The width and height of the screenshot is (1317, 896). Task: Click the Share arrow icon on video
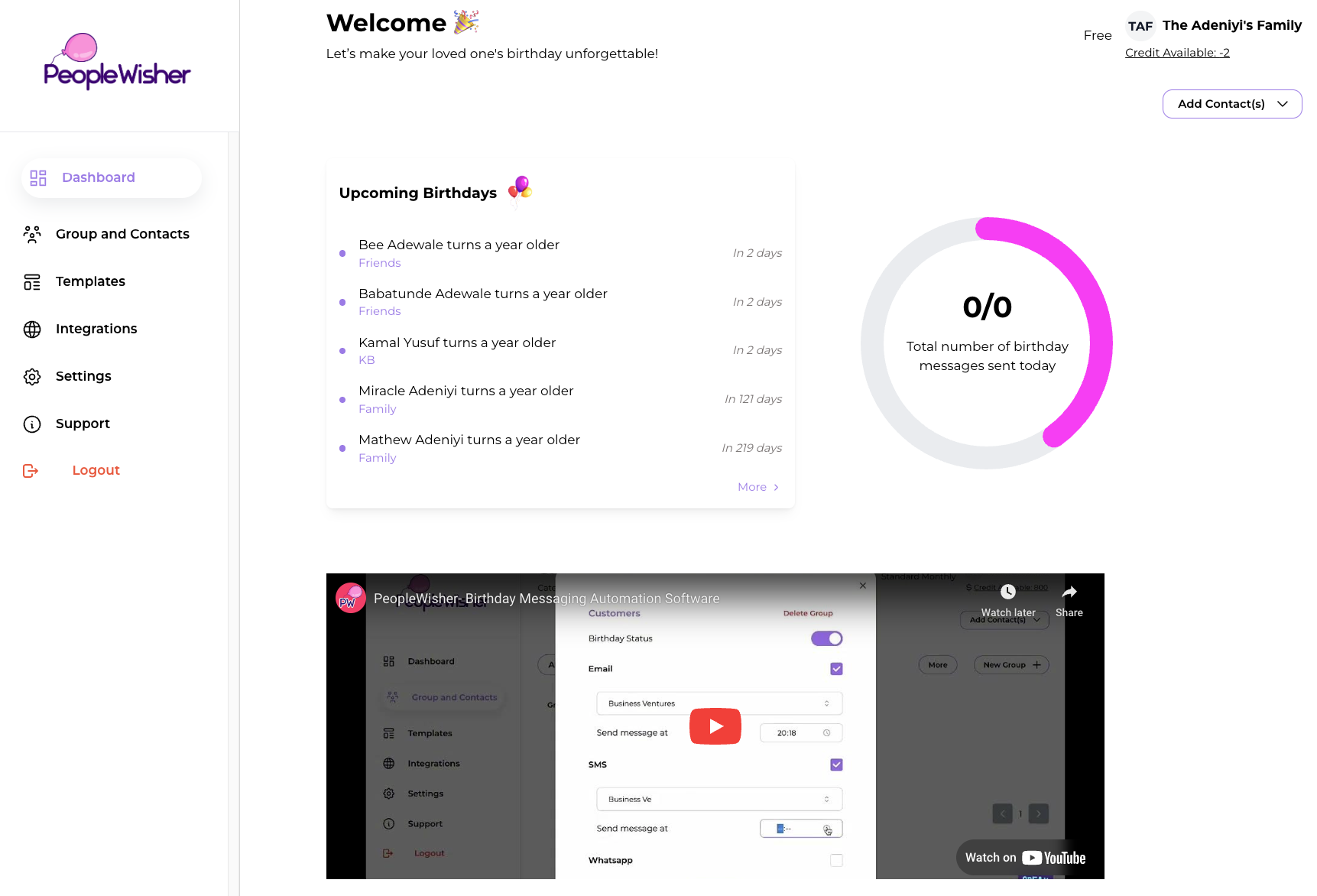(x=1069, y=592)
